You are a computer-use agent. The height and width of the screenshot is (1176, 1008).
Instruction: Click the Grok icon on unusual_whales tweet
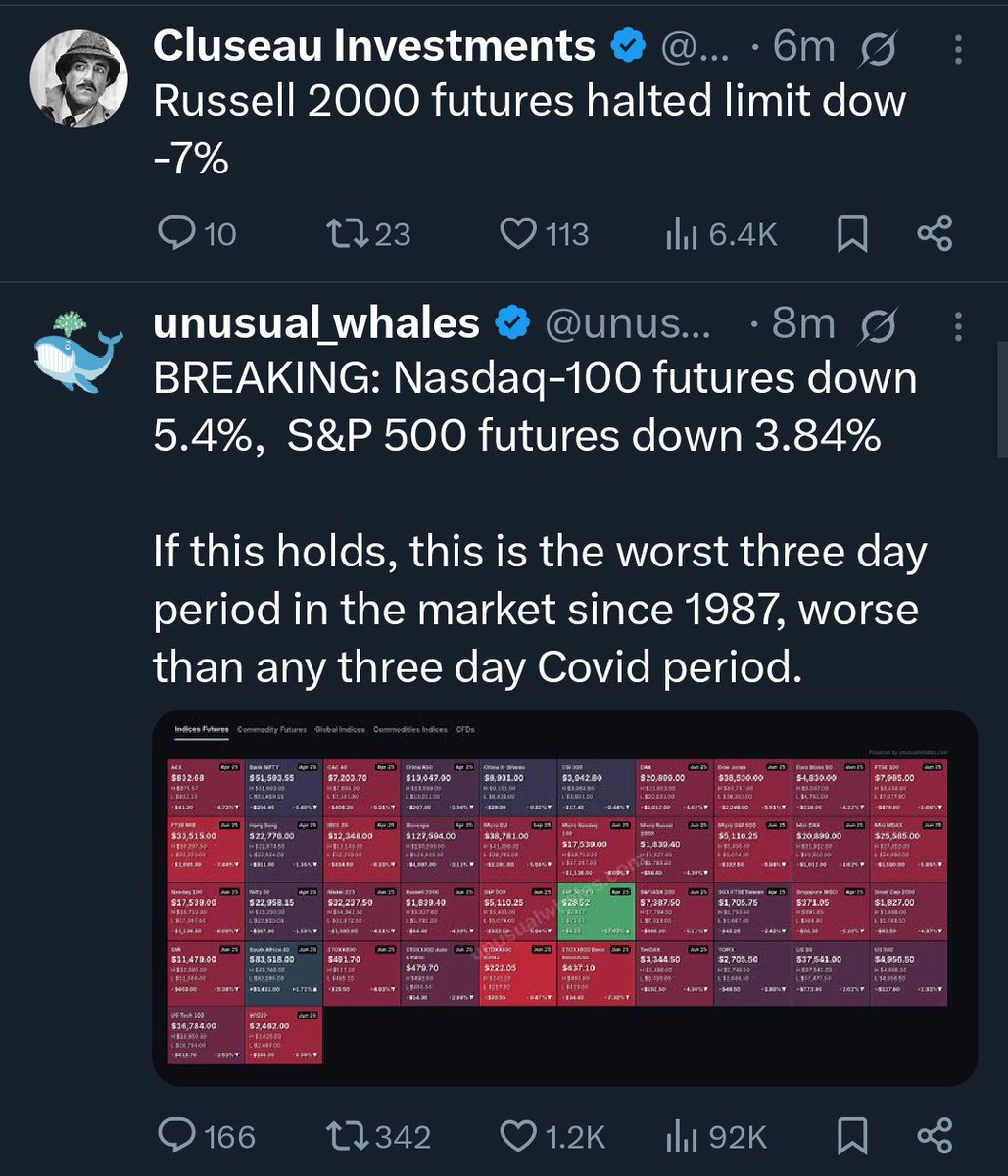point(877,324)
